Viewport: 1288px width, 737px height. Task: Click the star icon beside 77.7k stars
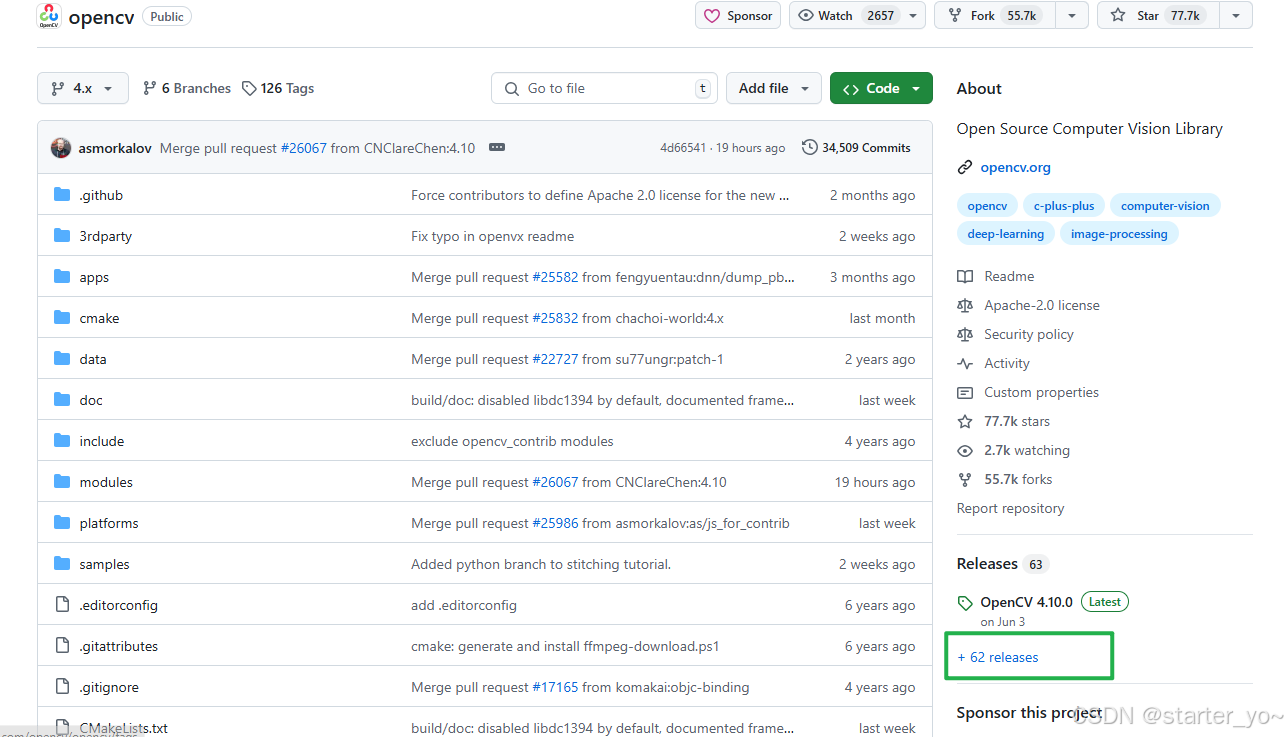pyautogui.click(x=965, y=421)
